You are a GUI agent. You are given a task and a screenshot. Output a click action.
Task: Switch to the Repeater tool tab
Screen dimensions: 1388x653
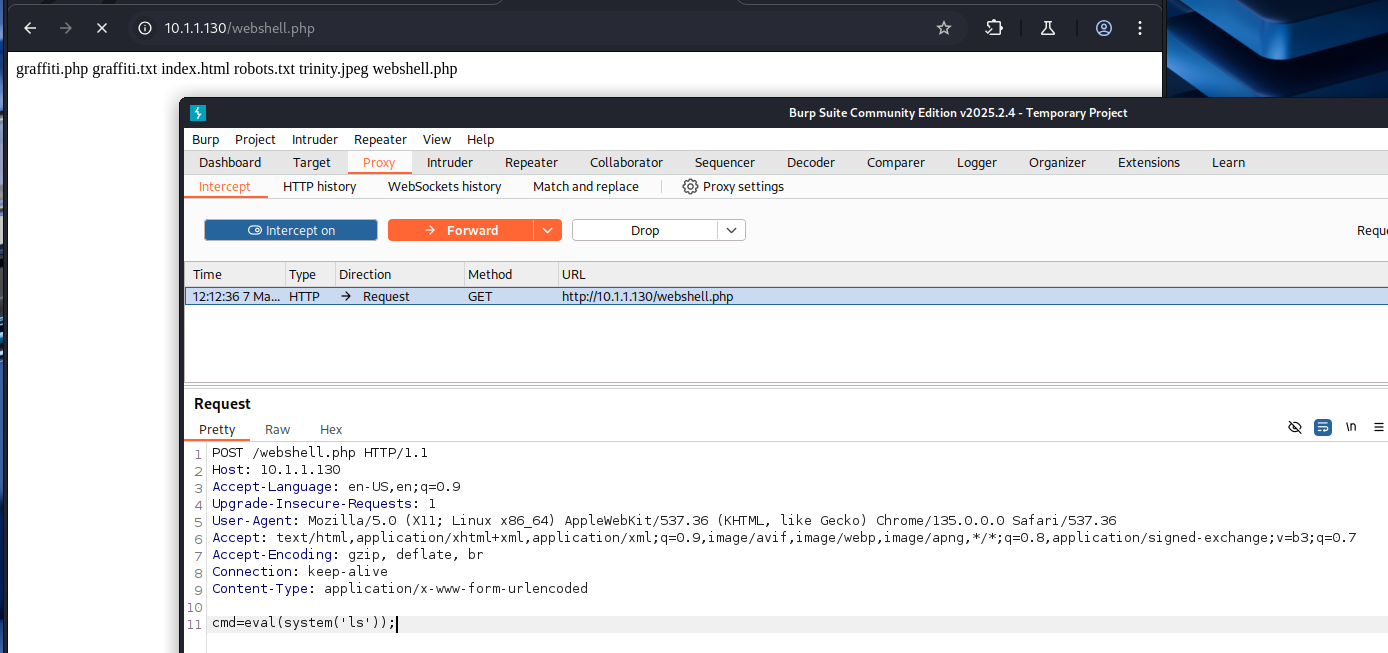pyautogui.click(x=531, y=162)
